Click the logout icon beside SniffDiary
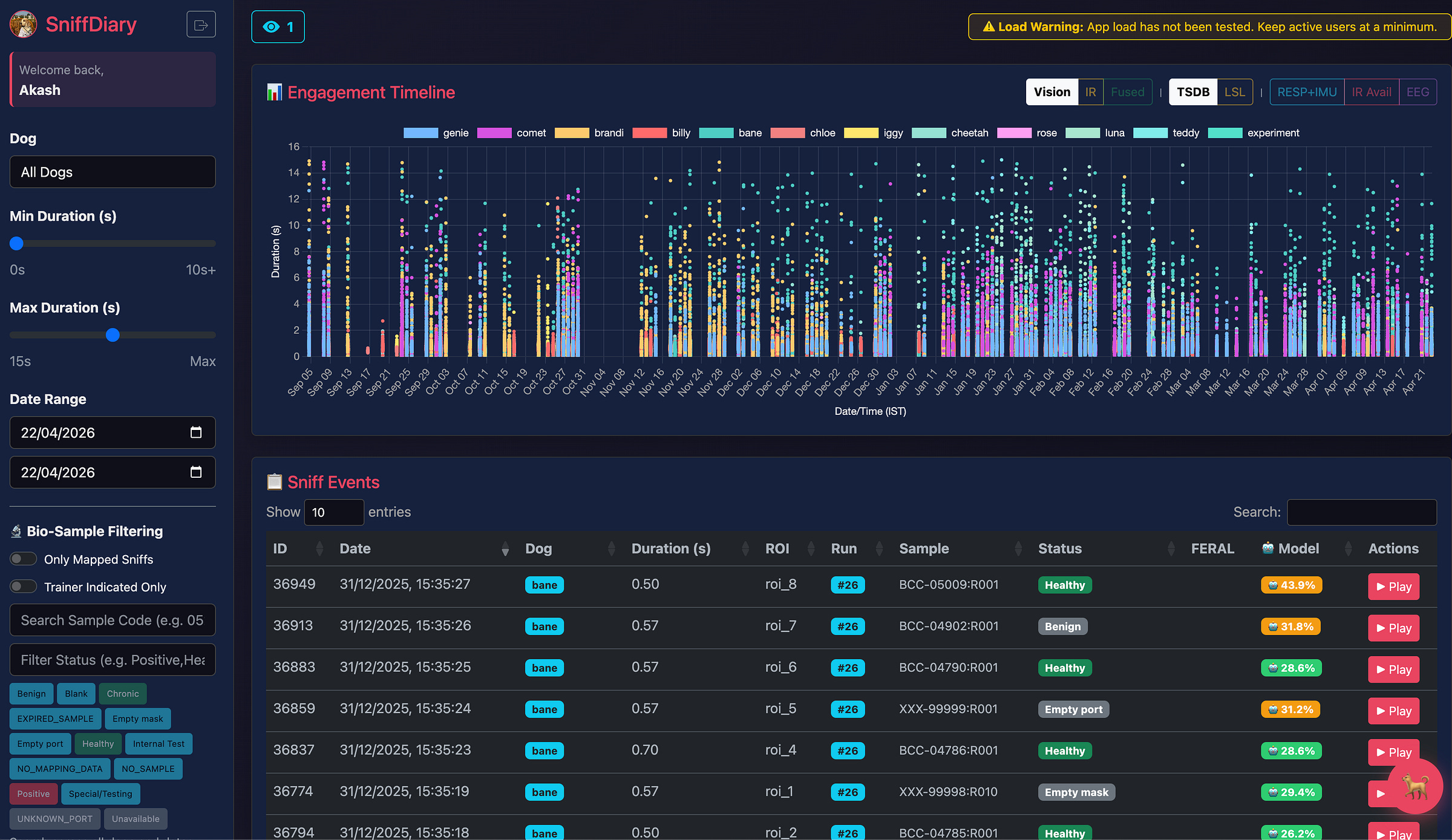 click(x=201, y=25)
